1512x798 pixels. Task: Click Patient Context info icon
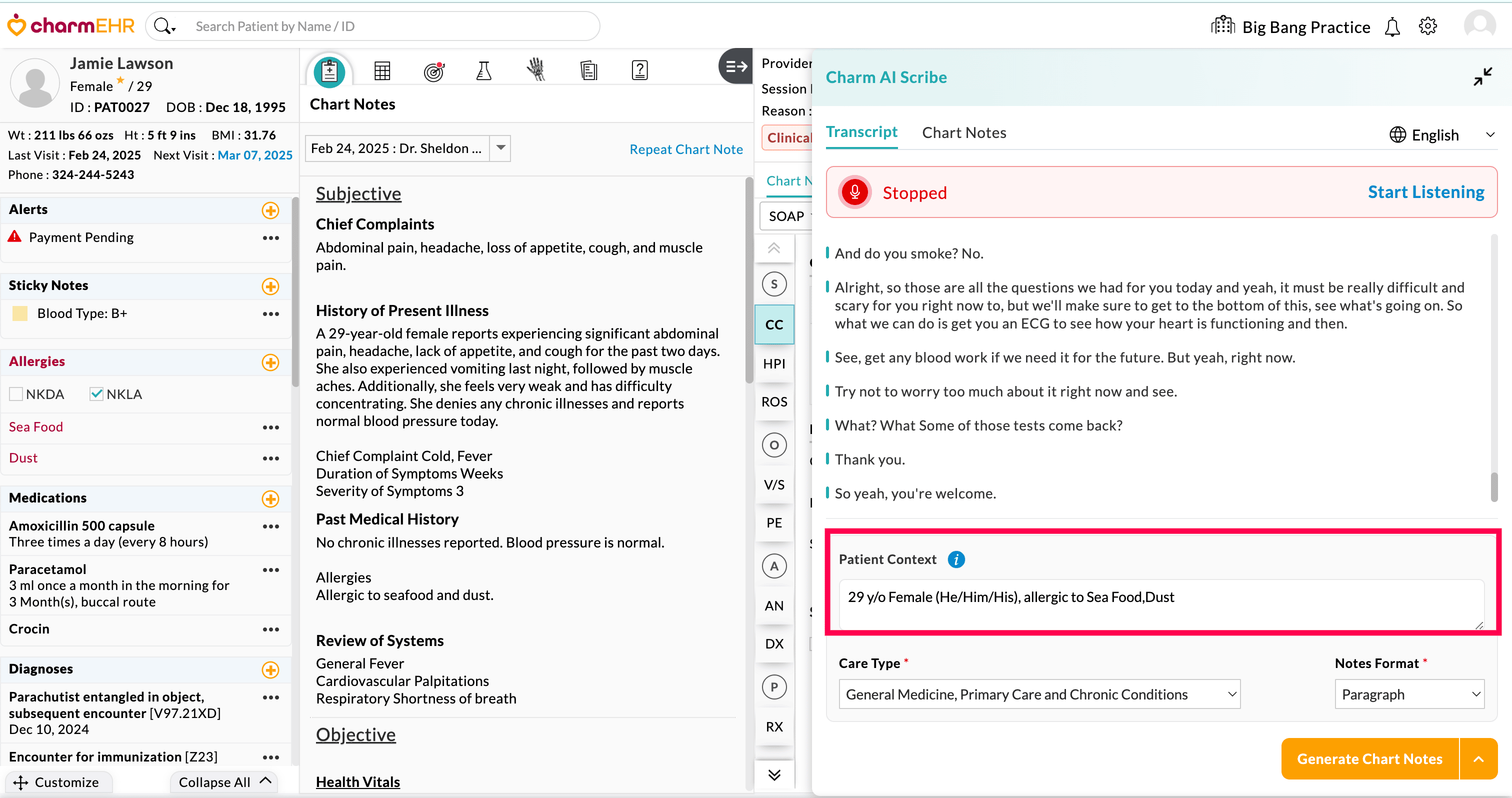956,559
